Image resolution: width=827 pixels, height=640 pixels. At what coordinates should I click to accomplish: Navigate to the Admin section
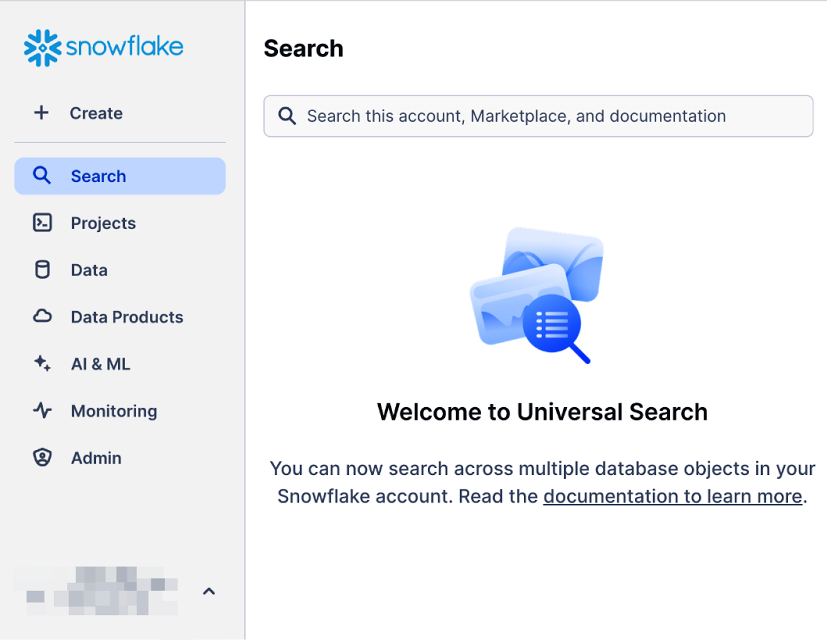coord(96,458)
